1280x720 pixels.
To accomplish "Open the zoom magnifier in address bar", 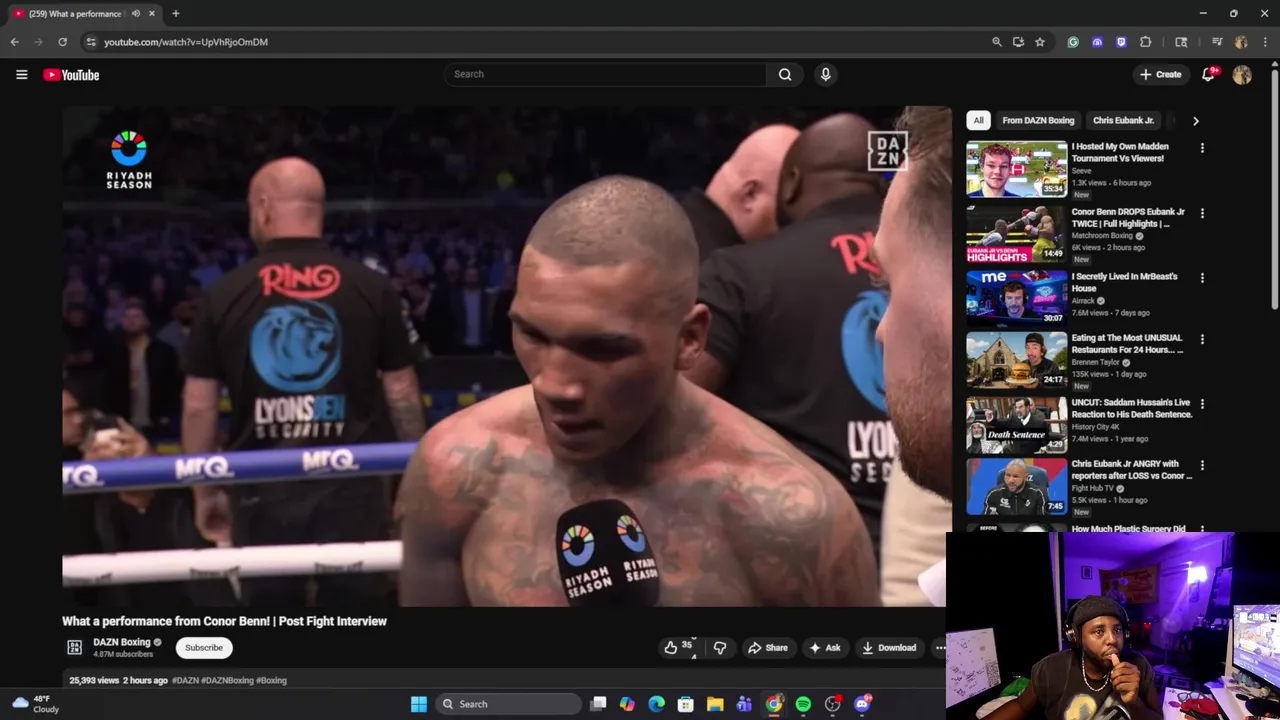I will point(996,42).
